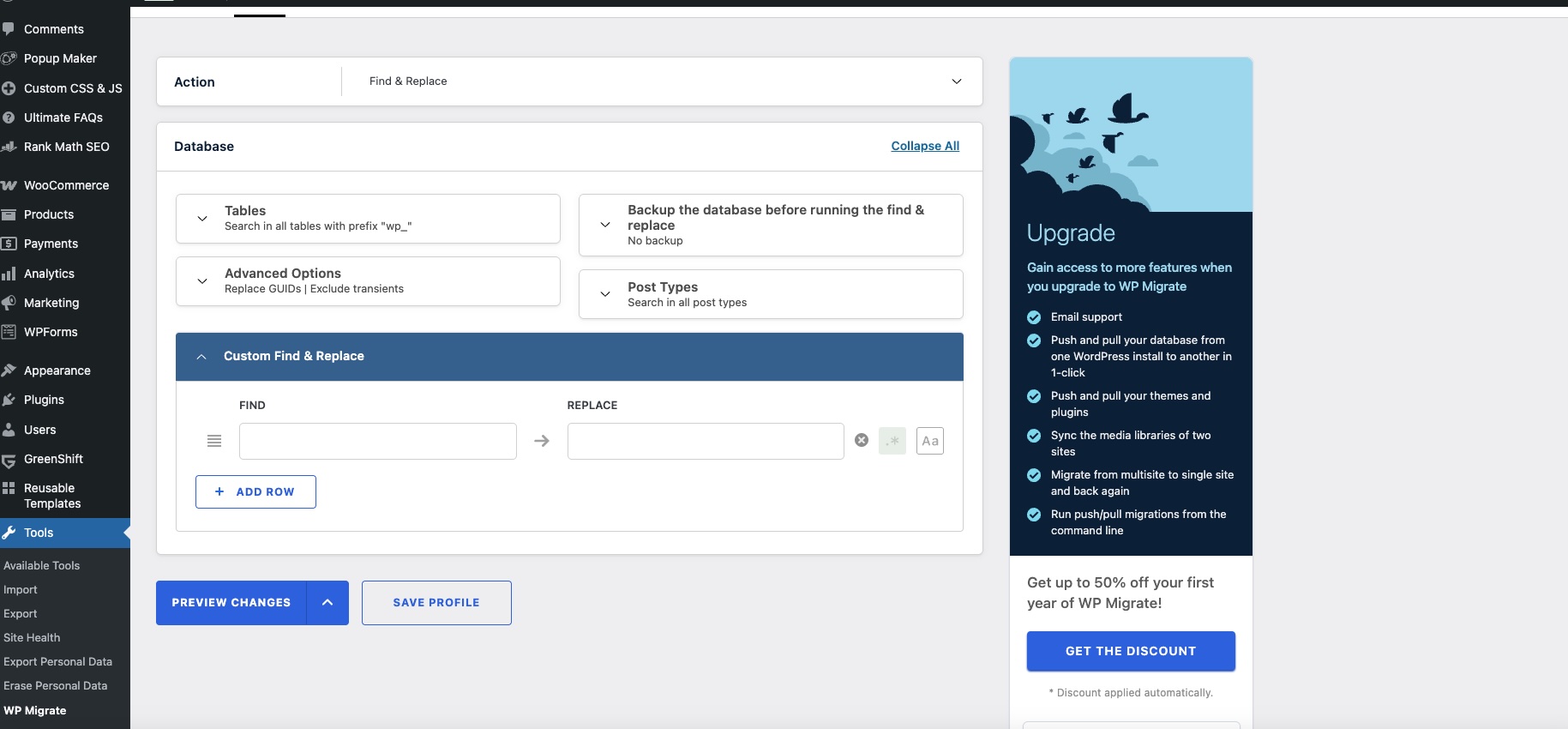Click the Collapse All link
Viewport: 1568px width, 729px height.
click(925, 146)
